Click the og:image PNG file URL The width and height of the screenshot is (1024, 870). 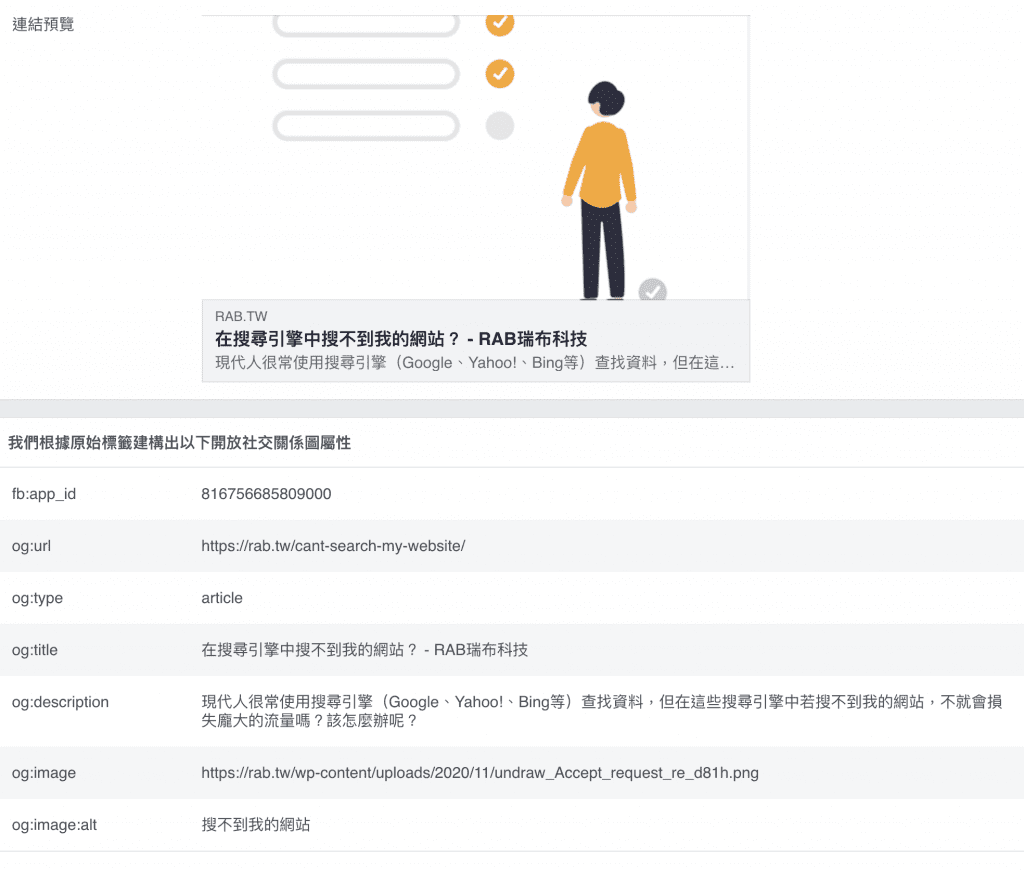click(x=472, y=773)
